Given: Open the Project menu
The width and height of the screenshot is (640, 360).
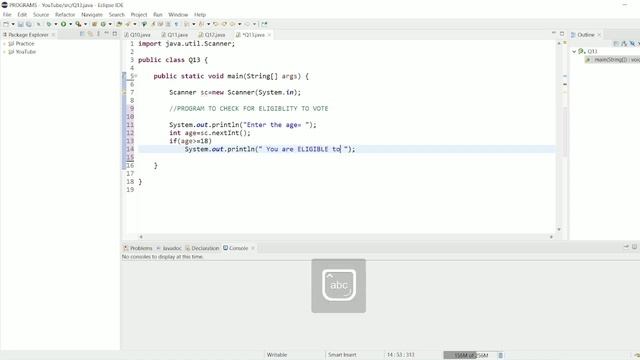Looking at the screenshot, I should (139, 15).
